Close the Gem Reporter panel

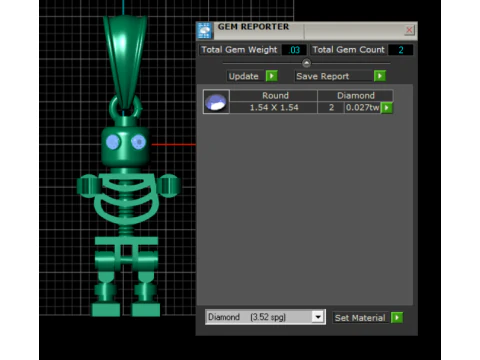point(409,30)
